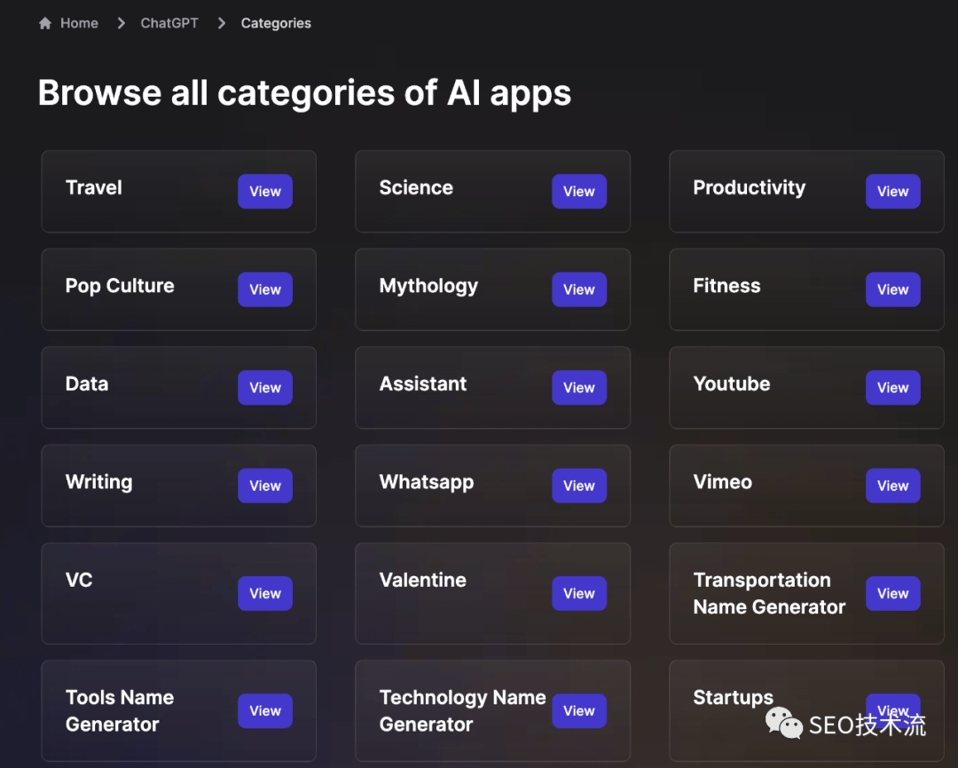Open the VC category View button
Viewport: 958px width, 768px height.
265,593
